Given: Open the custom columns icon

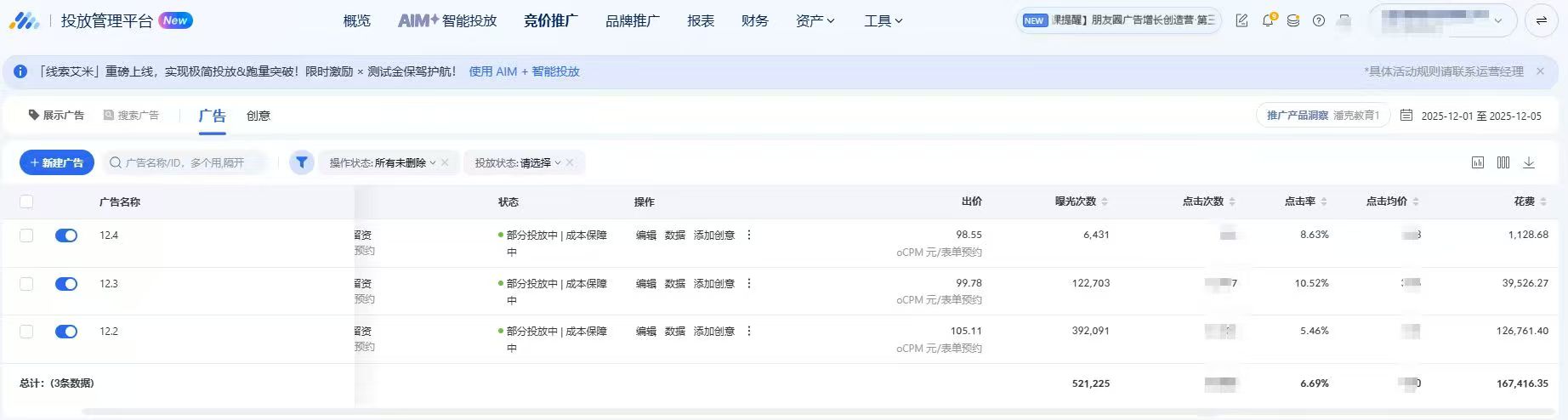Looking at the screenshot, I should point(1503,162).
